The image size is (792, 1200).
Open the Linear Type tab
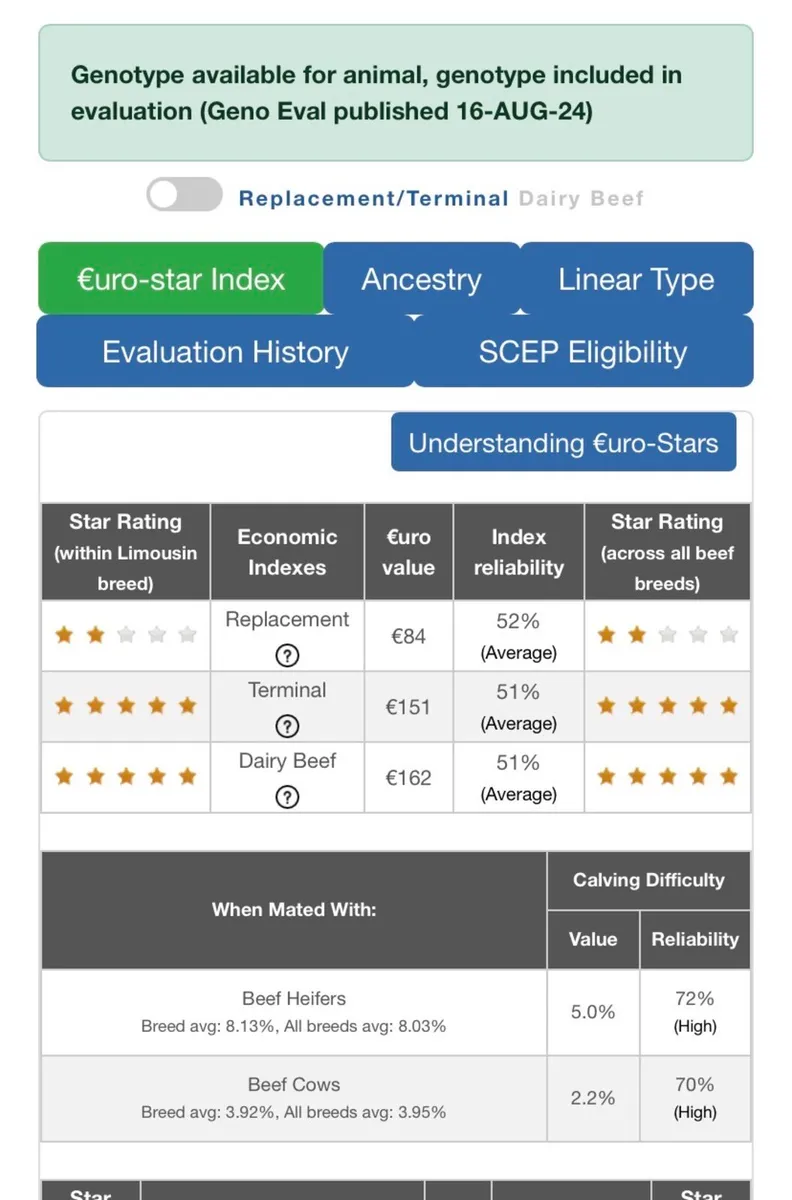(636, 279)
